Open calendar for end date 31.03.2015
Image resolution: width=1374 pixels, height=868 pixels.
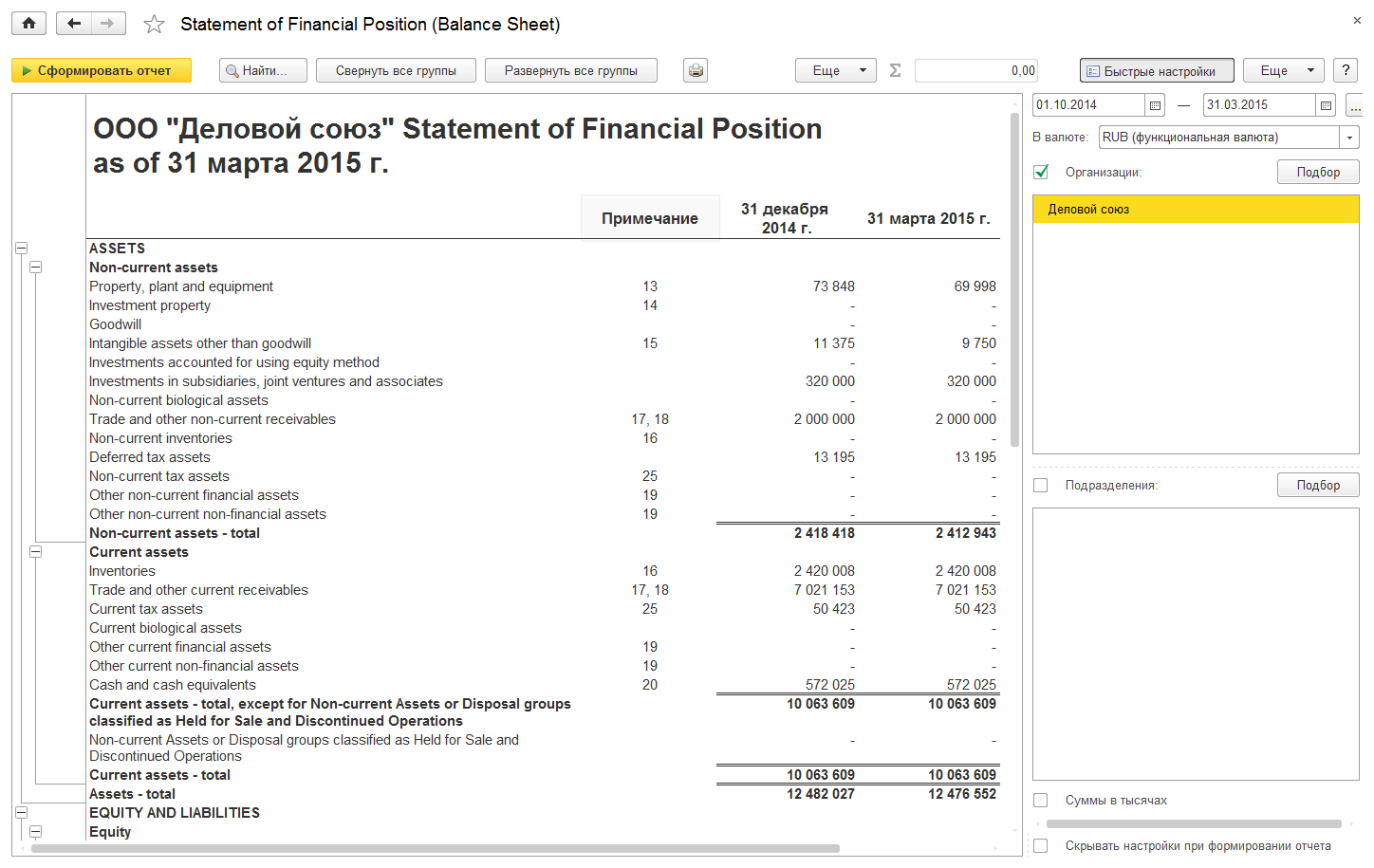1326,105
